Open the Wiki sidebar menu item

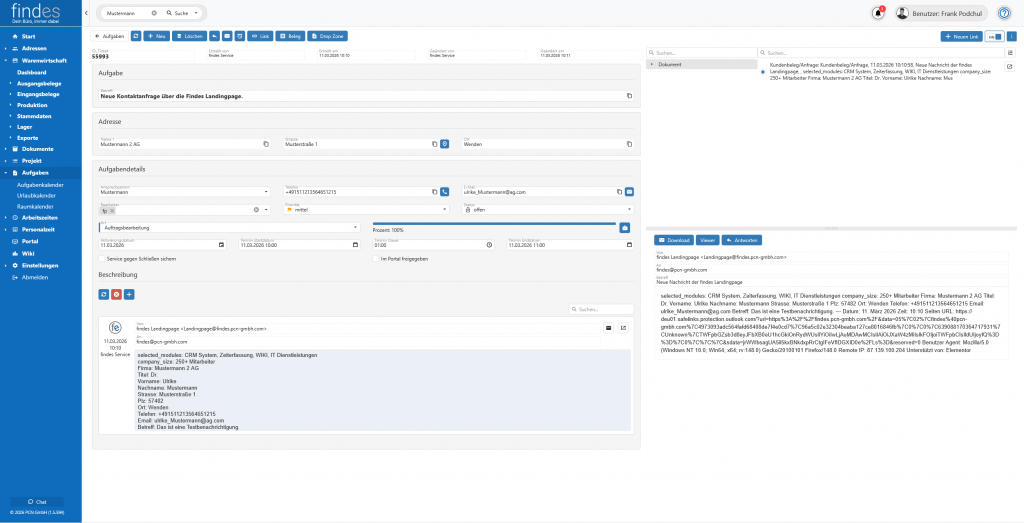click(x=28, y=253)
